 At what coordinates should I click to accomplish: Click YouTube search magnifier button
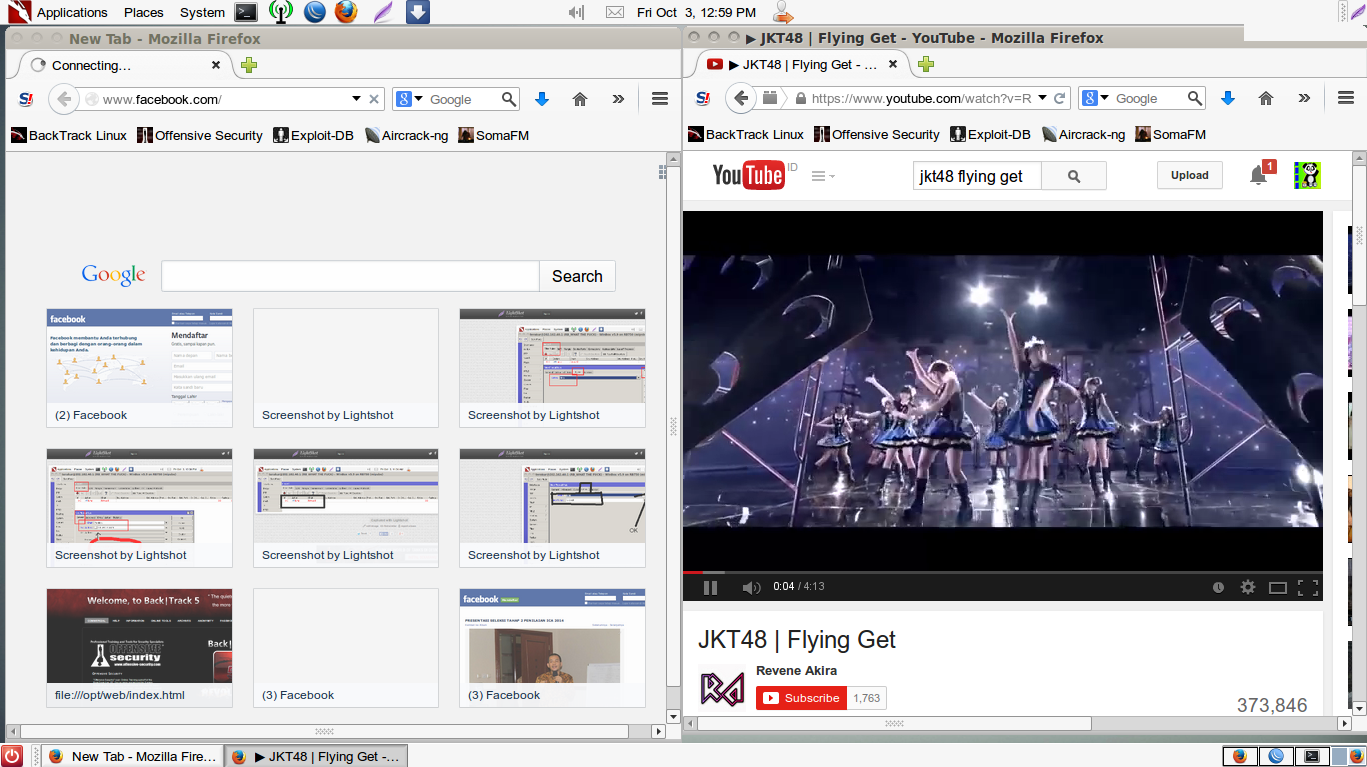[1074, 176]
